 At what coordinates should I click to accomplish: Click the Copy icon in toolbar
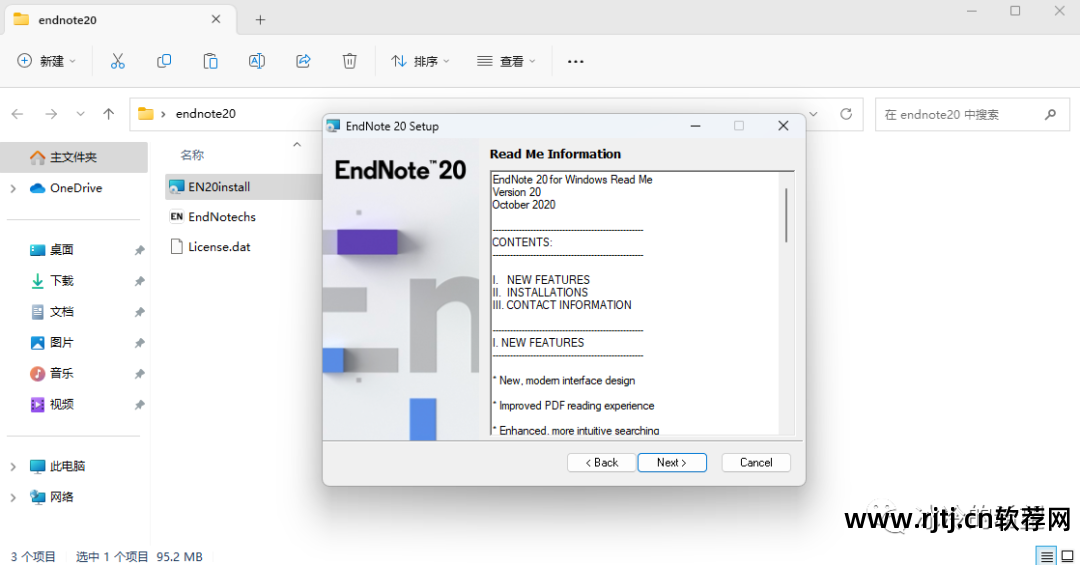coord(164,61)
